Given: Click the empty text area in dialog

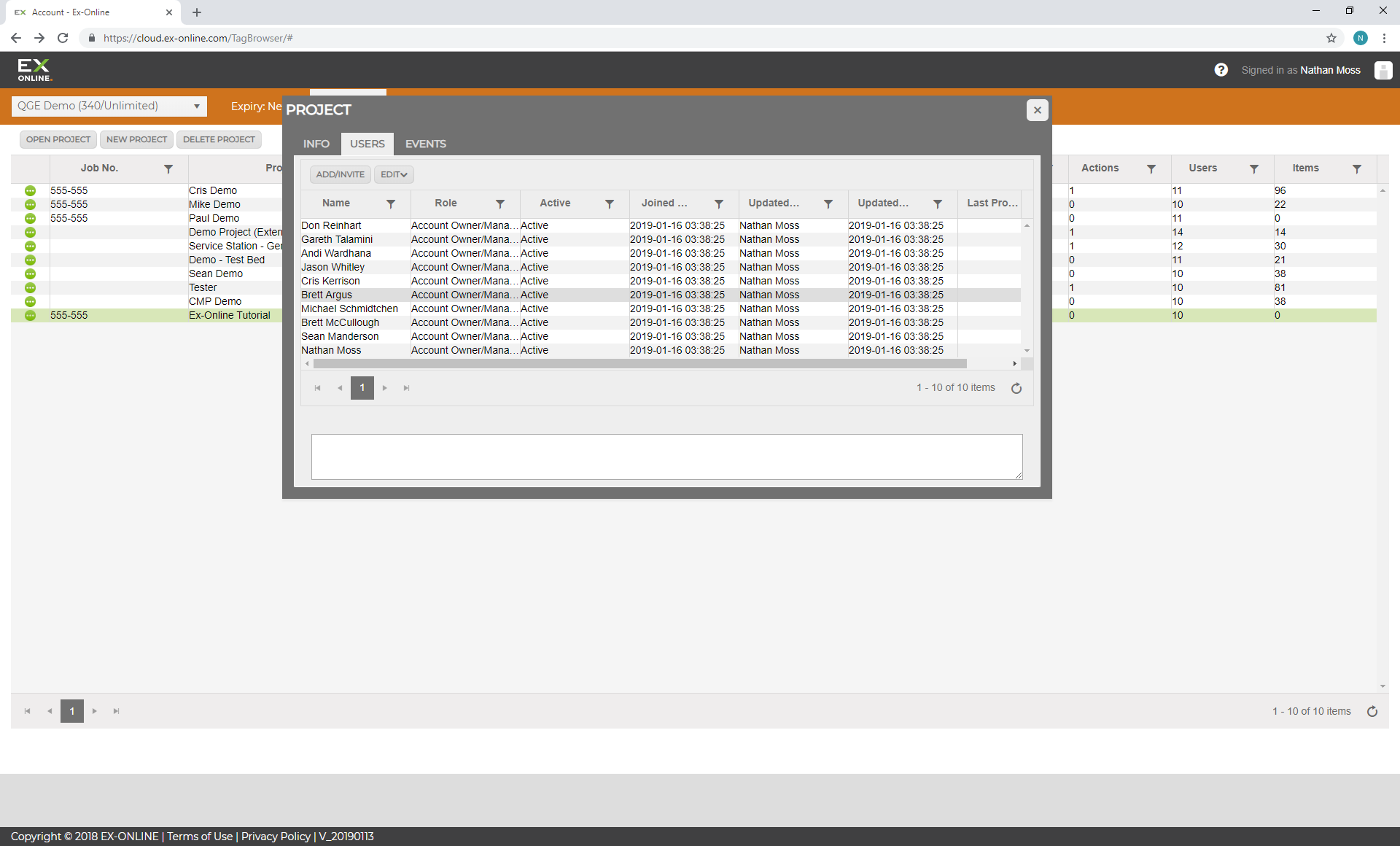Looking at the screenshot, I should (x=666, y=457).
